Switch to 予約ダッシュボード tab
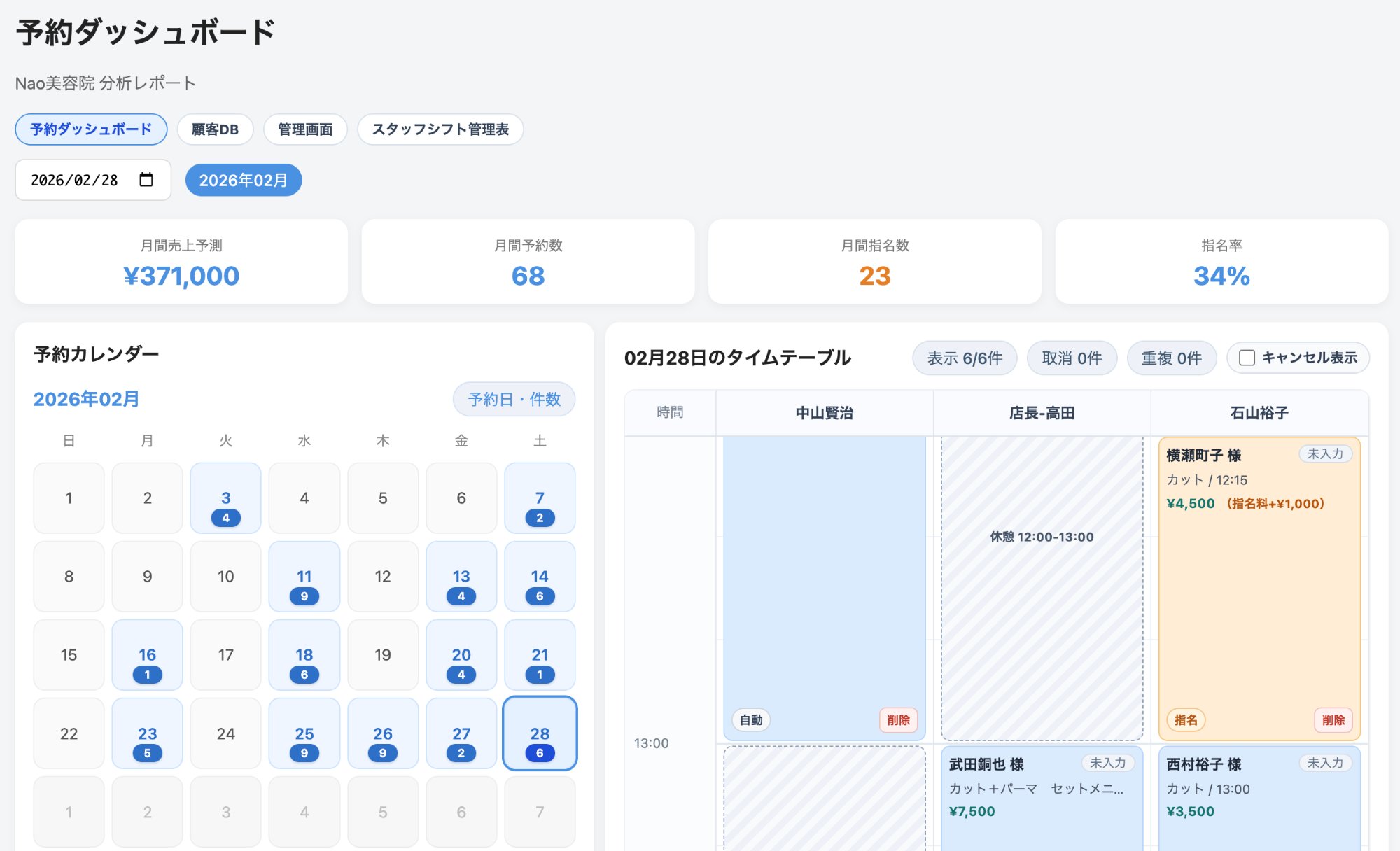This screenshot has height=851, width=1400. tap(91, 129)
